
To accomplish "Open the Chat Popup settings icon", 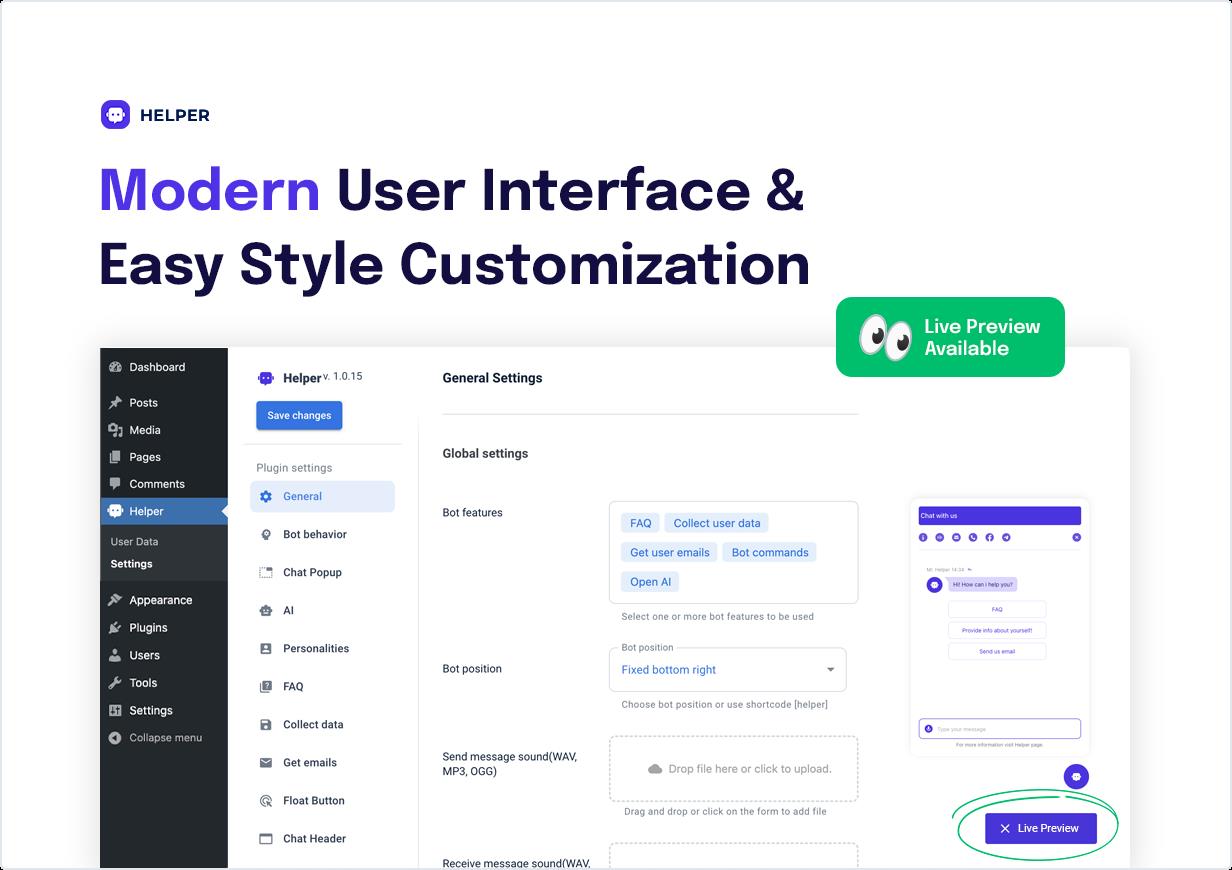I will tap(265, 573).
